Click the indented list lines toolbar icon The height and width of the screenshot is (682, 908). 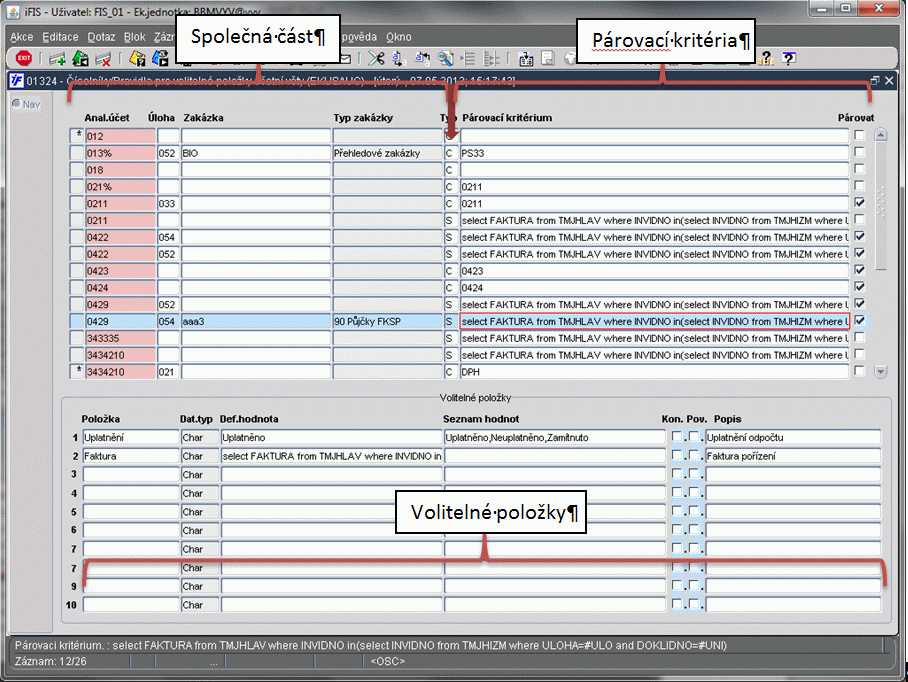tap(468, 58)
